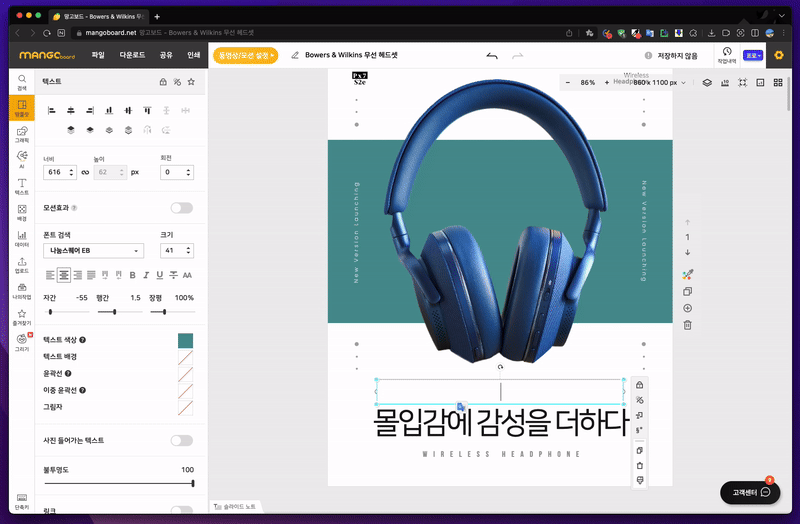Click the MANGOboard logo
The height and width of the screenshot is (524, 800).
click(x=47, y=55)
